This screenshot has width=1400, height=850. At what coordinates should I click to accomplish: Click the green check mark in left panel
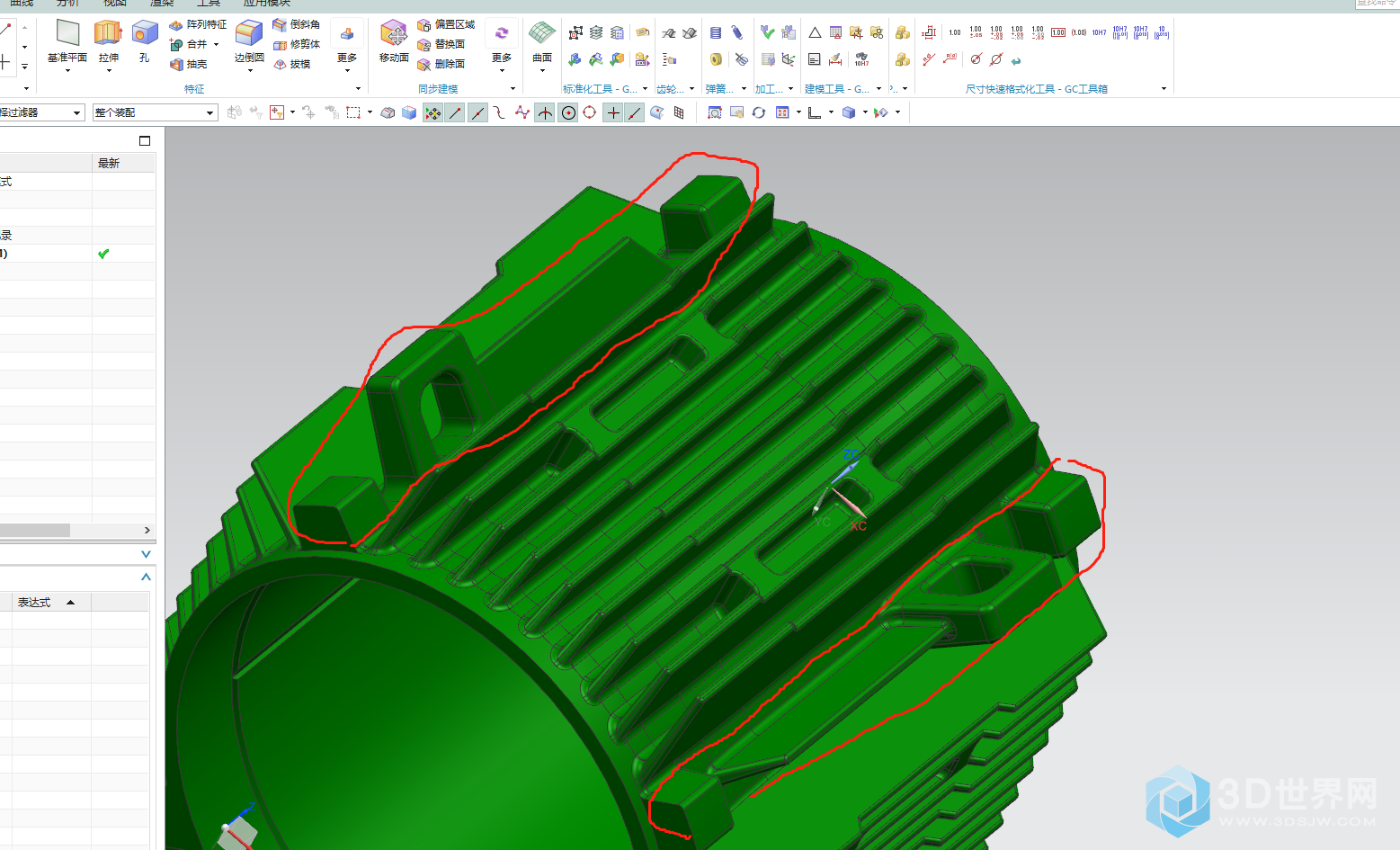coord(103,254)
